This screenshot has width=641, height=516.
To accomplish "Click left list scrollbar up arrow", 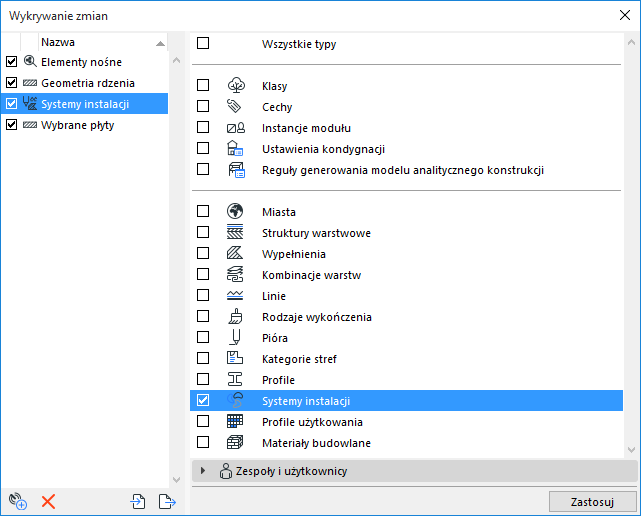I will coord(176,61).
